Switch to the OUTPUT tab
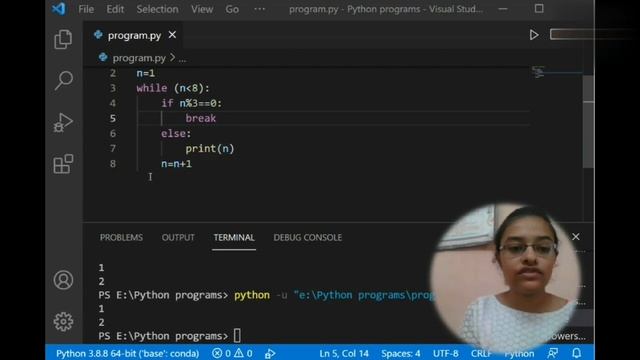640x360 pixels. [178, 238]
